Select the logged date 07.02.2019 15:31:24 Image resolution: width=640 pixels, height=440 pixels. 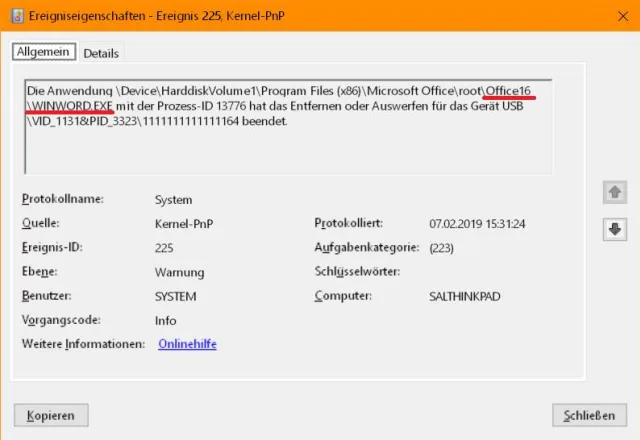tap(477, 224)
